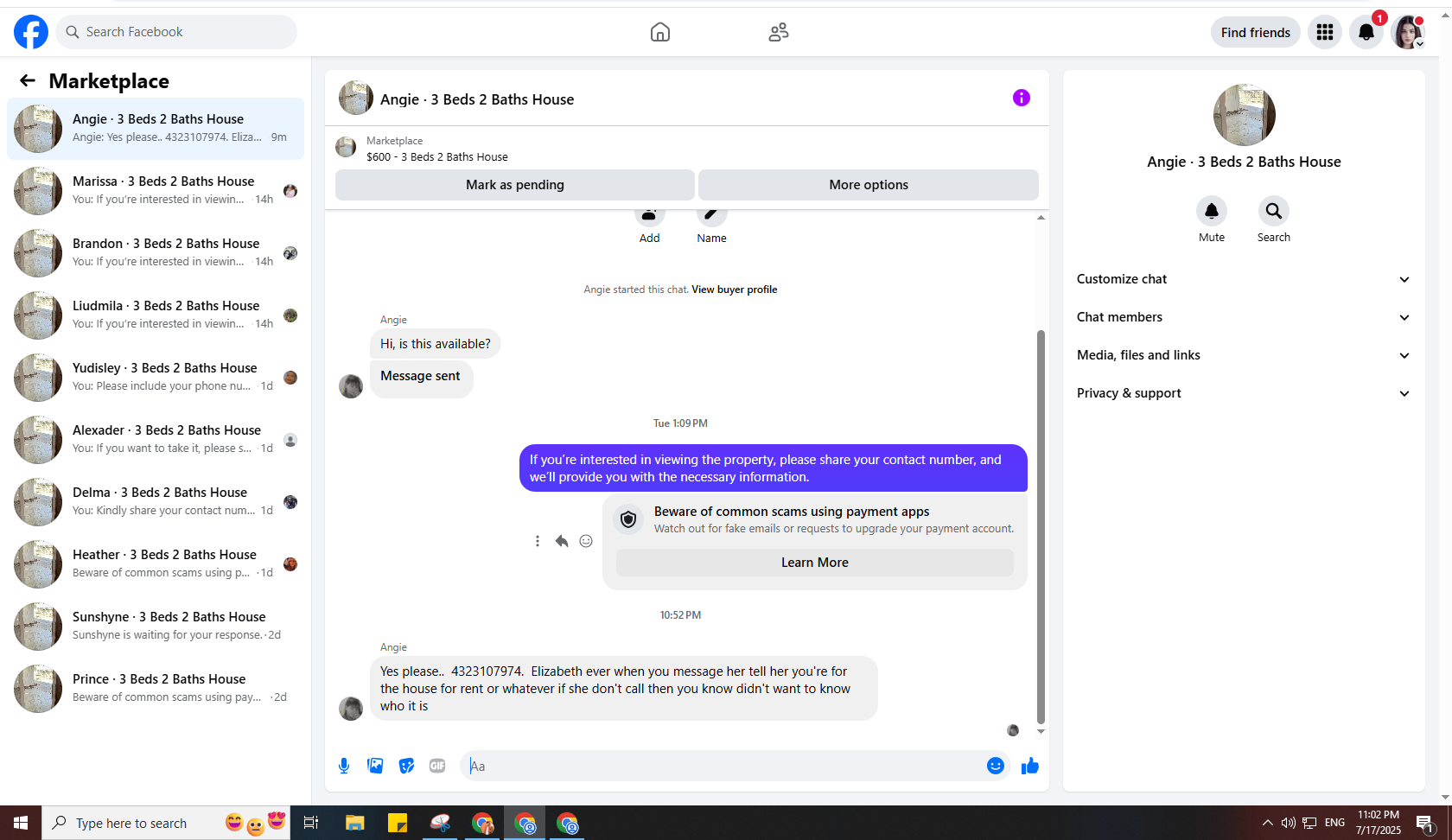Image resolution: width=1452 pixels, height=840 pixels.
Task: Click the Mute bell icon
Action: coord(1212,210)
